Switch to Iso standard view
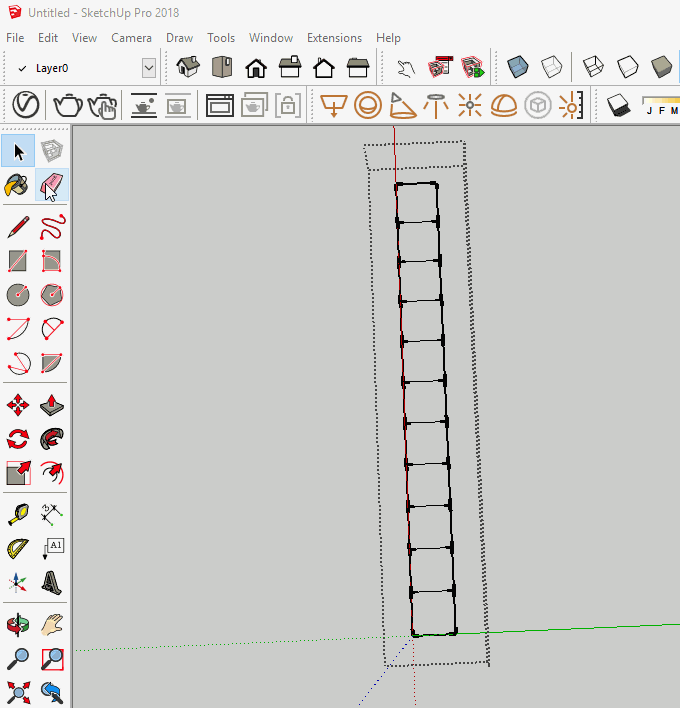 click(187, 68)
